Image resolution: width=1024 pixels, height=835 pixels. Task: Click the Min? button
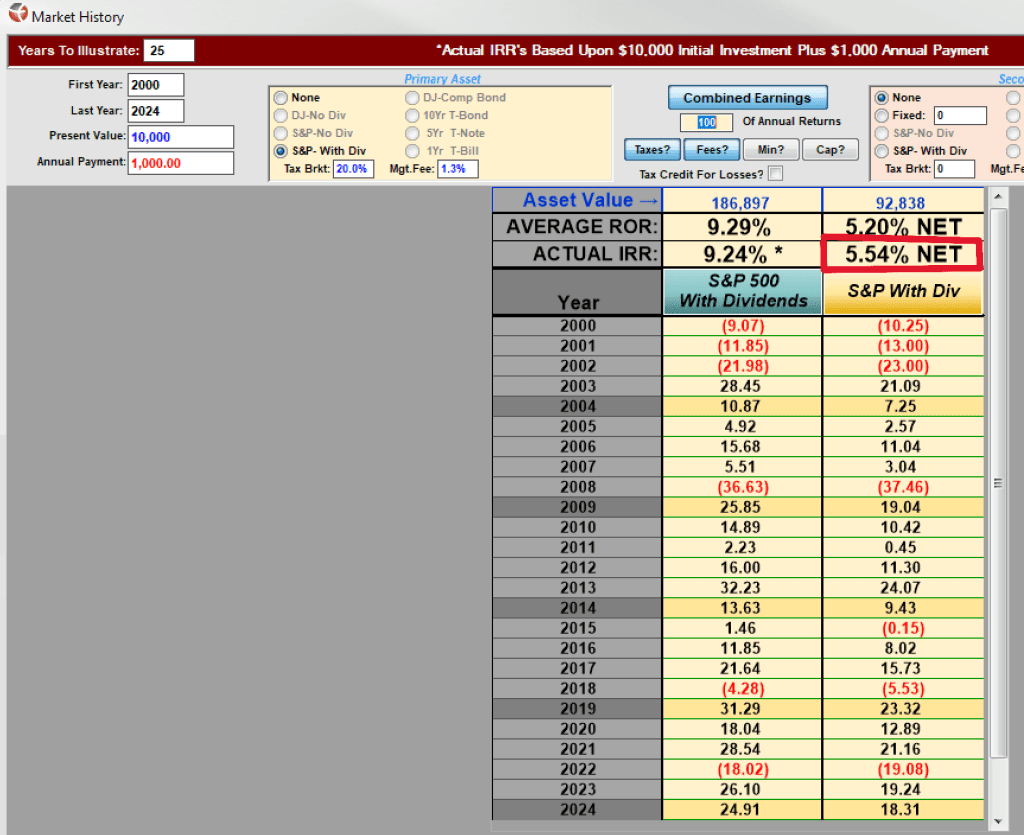771,150
